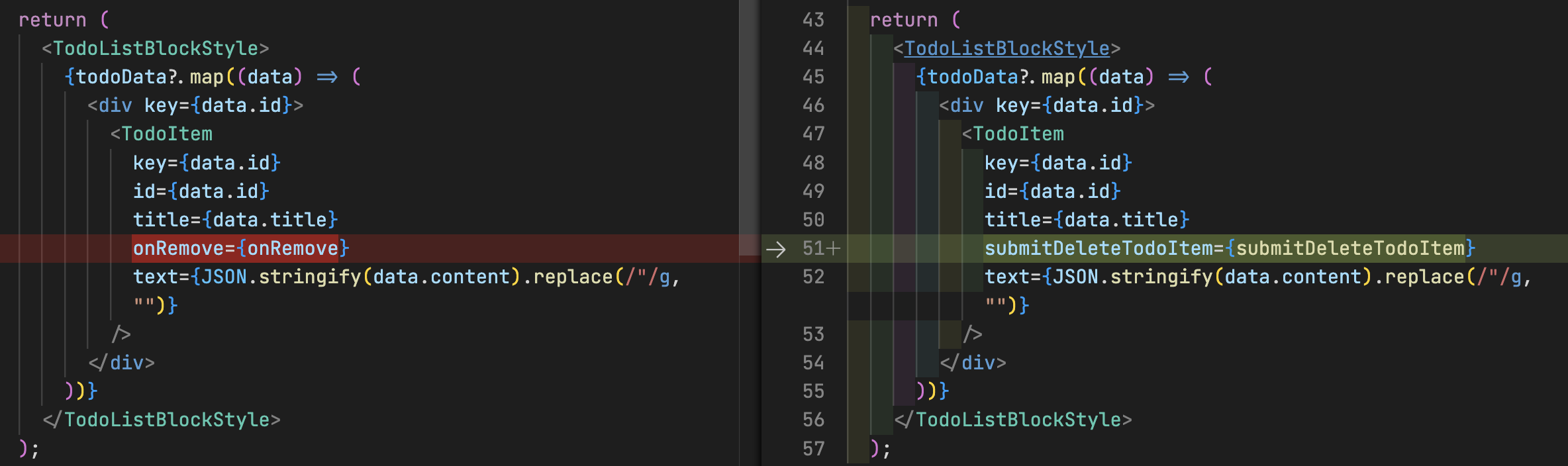This screenshot has width=1568, height=466.
Task: Click the plus added-line marker beside 51
Action: pos(834,249)
